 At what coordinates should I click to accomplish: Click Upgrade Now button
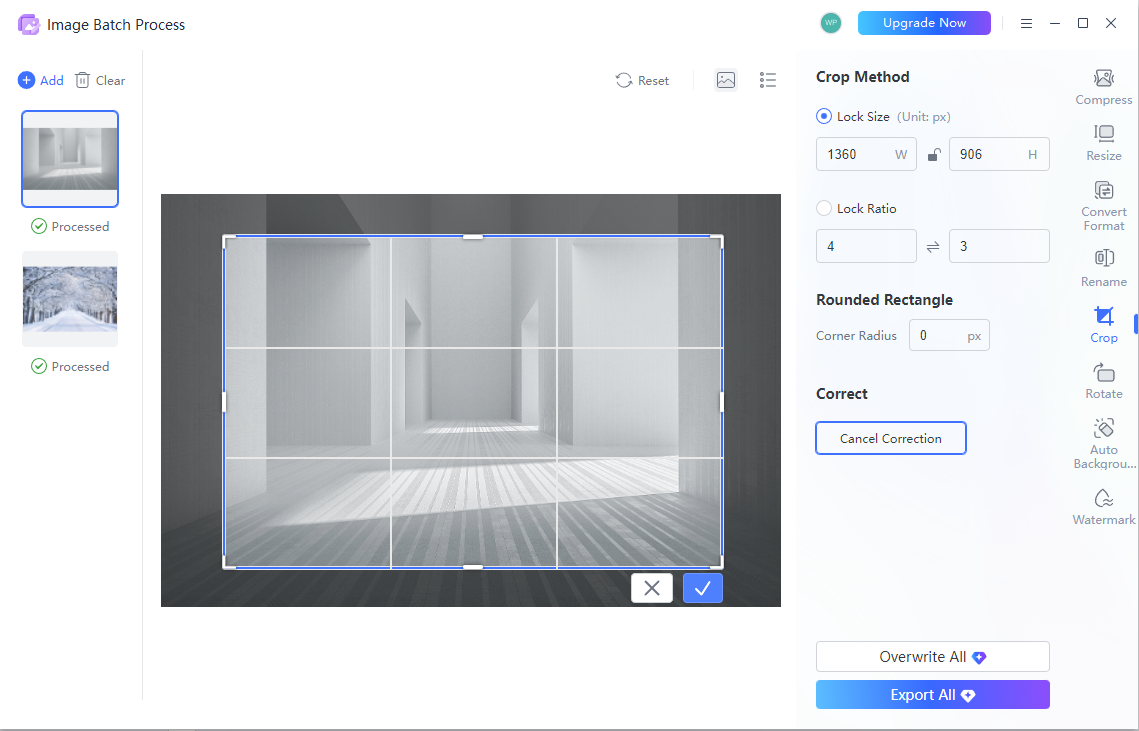[x=924, y=23]
